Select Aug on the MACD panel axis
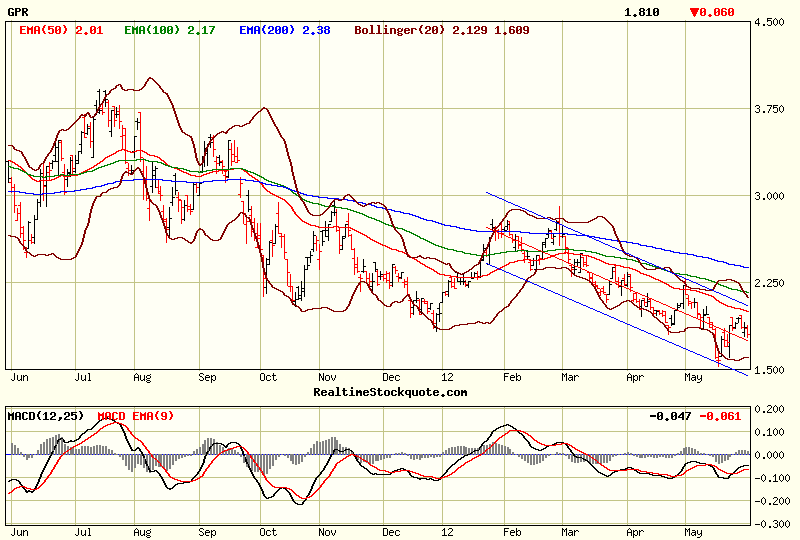This screenshot has width=800, height=540. pyautogui.click(x=142, y=532)
